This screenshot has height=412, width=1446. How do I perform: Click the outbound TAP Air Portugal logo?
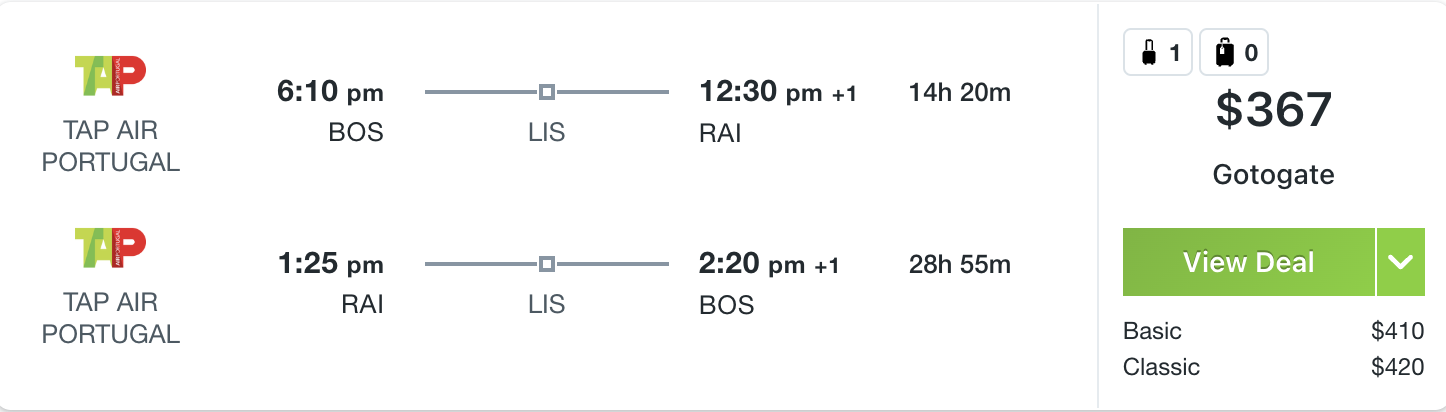(x=111, y=78)
